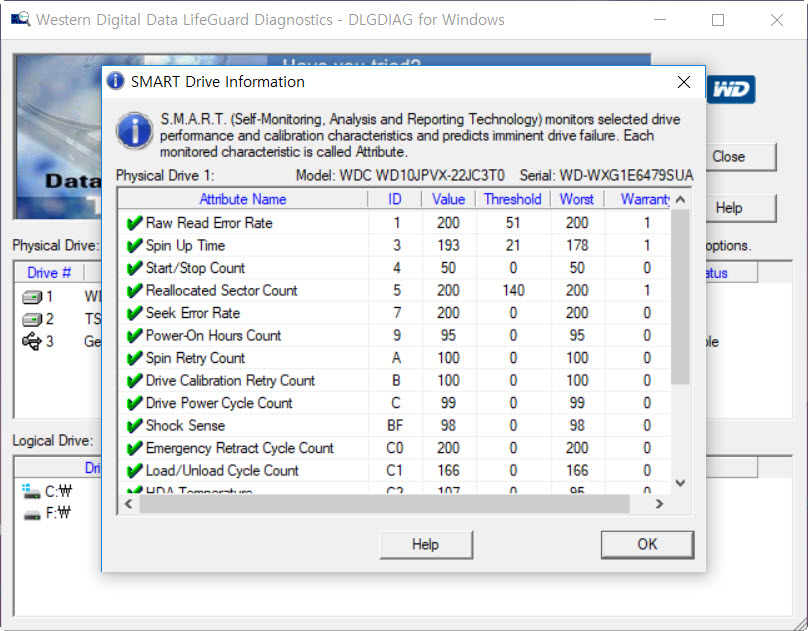The height and width of the screenshot is (631, 808).
Task: Click Drive # column header in main window
Action: (x=49, y=272)
